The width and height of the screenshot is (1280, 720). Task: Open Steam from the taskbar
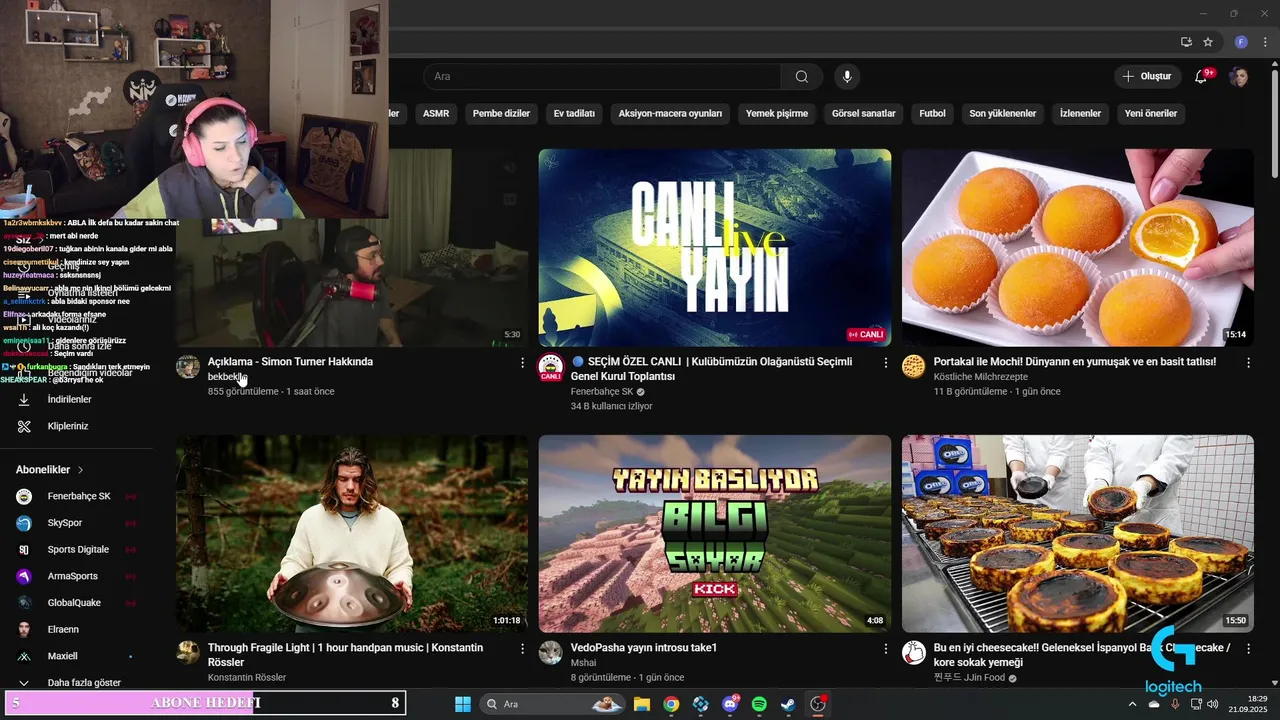pyautogui.click(x=788, y=704)
